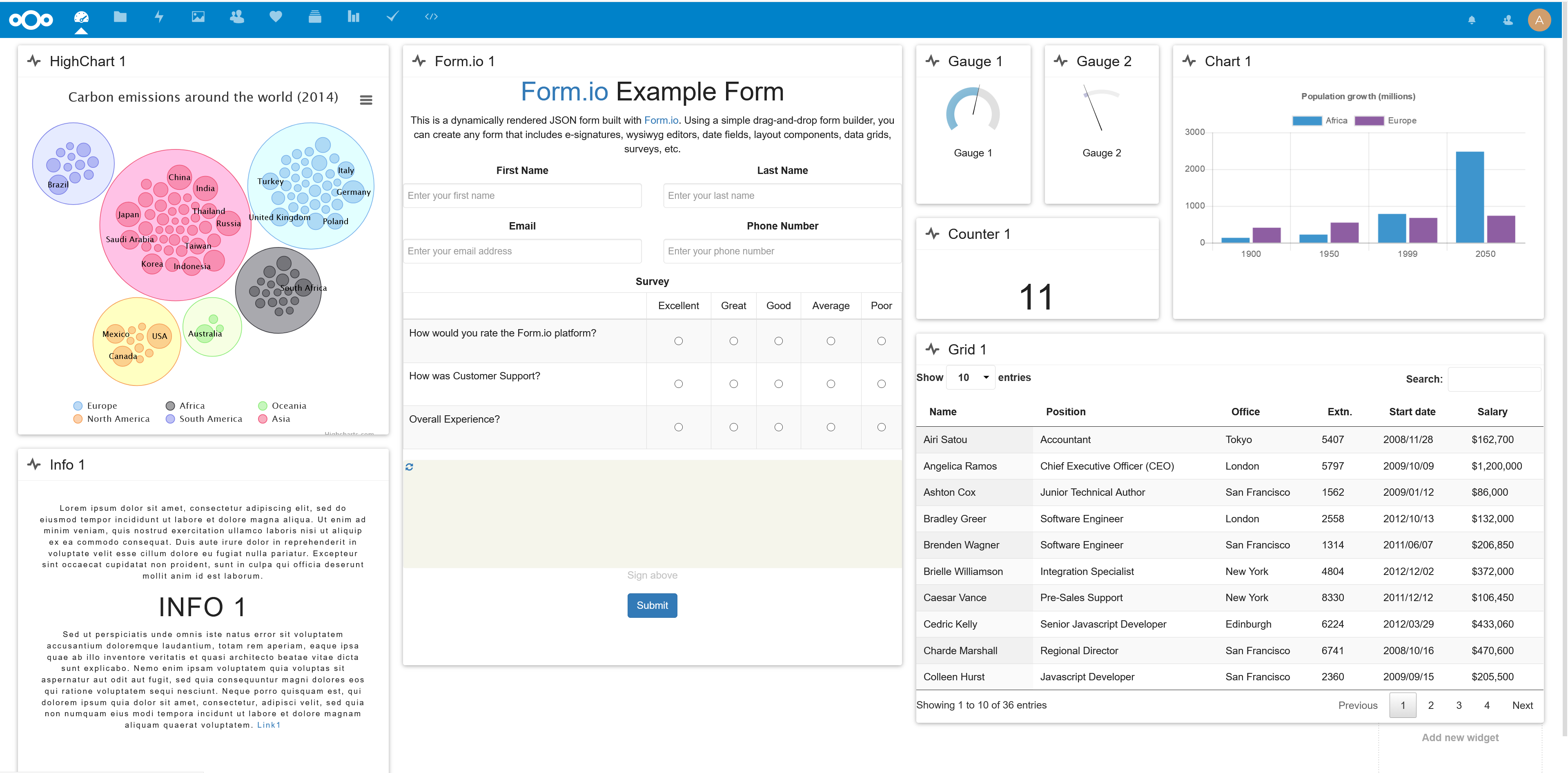This screenshot has width=1568, height=773.
Task: Click the Nextcloud home icon
Action: point(29,18)
